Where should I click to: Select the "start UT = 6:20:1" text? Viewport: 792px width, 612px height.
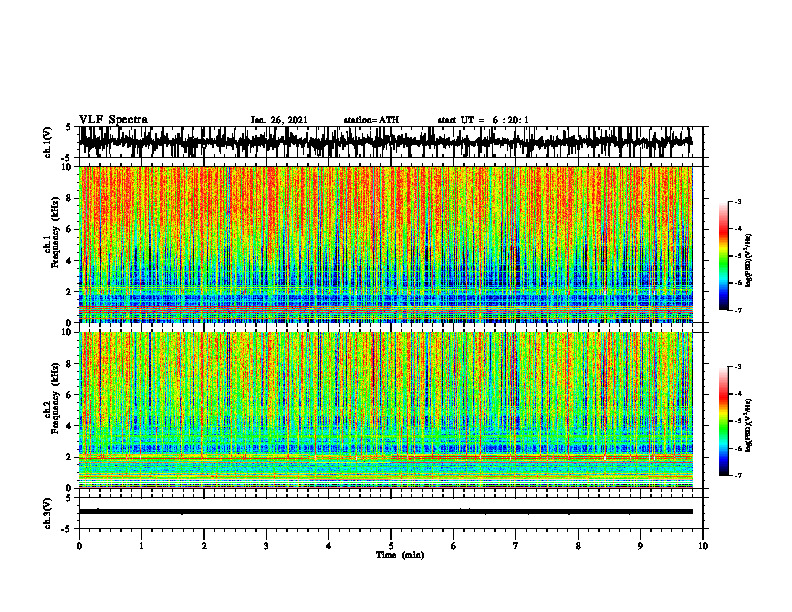483,120
